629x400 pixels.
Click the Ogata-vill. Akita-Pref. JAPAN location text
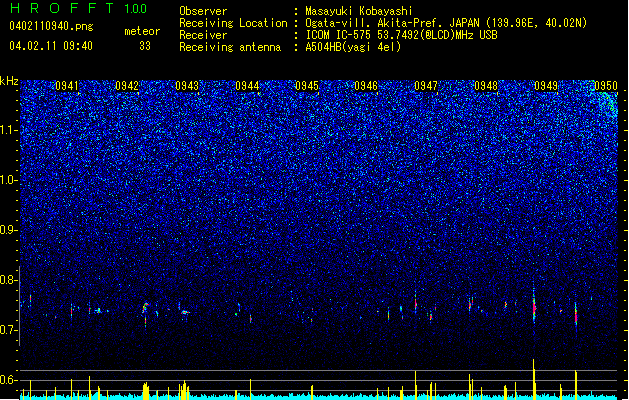click(446, 23)
